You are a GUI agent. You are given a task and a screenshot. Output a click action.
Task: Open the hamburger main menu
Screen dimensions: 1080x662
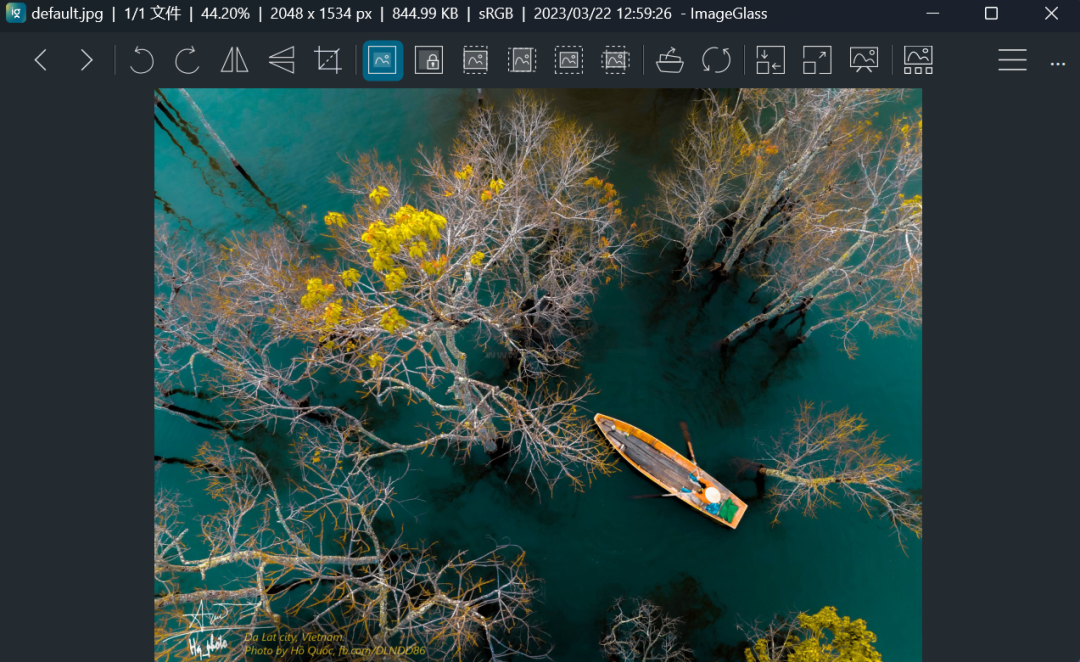click(x=1012, y=60)
